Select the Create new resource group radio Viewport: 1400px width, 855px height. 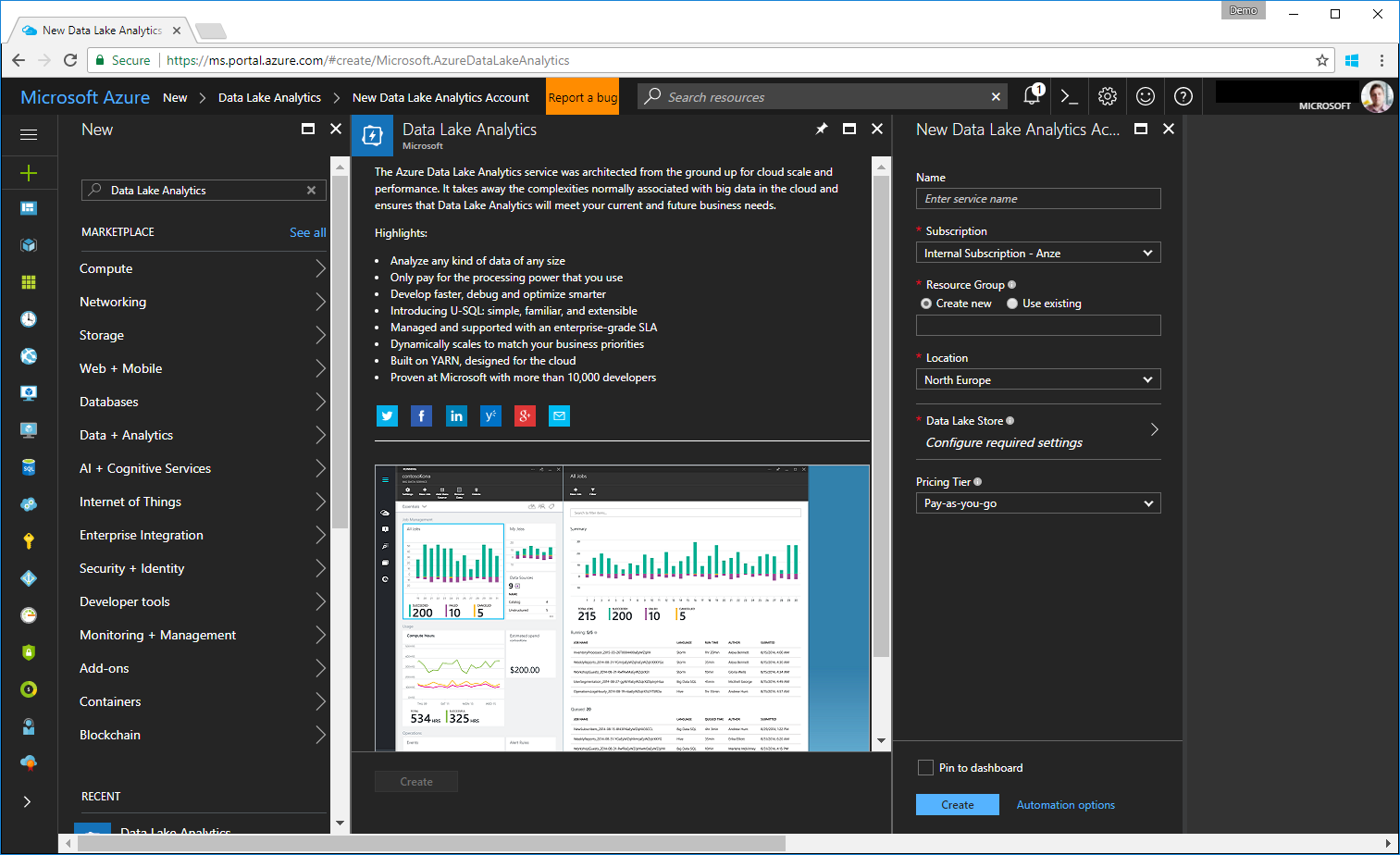[926, 304]
